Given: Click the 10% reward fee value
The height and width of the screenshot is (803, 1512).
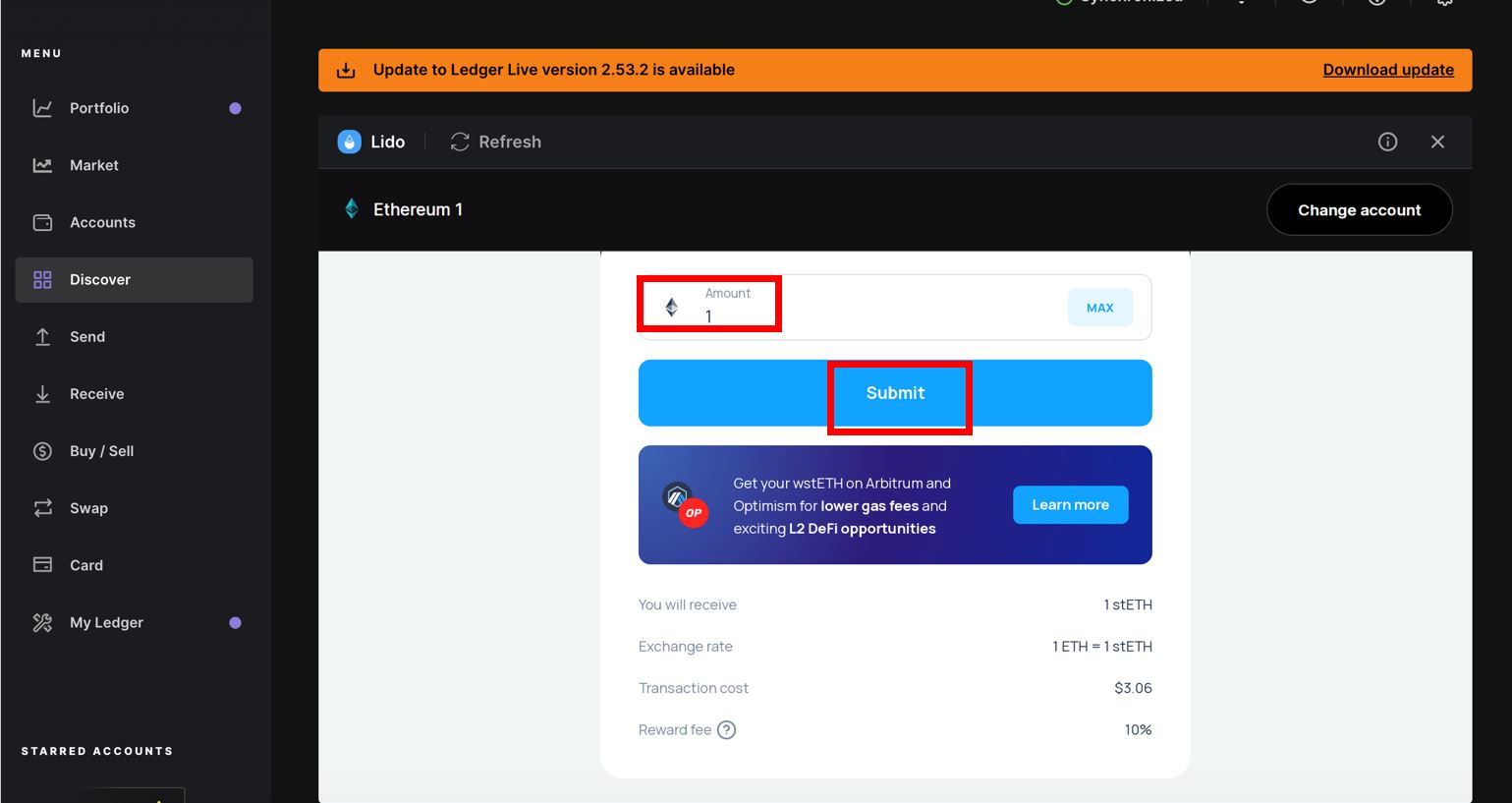Looking at the screenshot, I should 1138,730.
